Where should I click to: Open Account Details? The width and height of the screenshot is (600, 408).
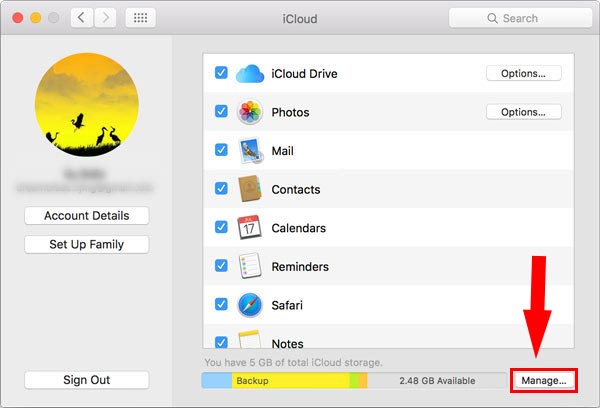click(86, 215)
